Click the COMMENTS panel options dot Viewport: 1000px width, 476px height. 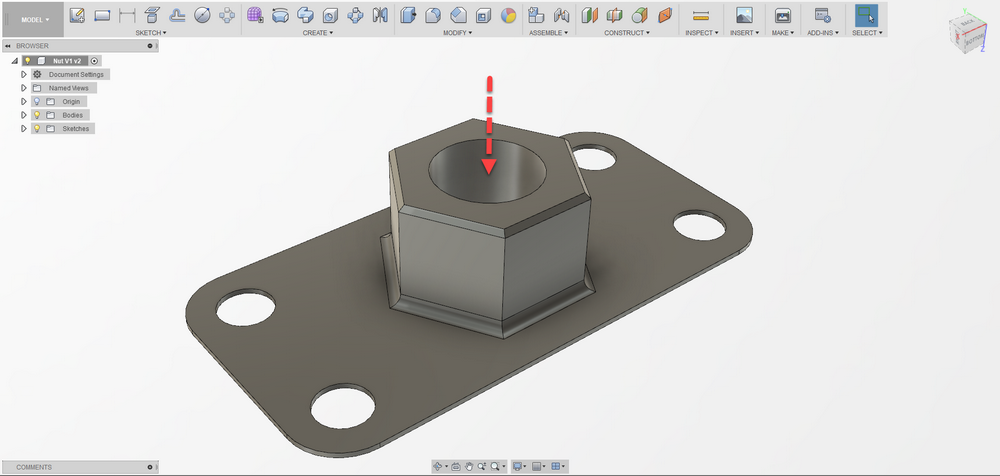click(x=150, y=467)
